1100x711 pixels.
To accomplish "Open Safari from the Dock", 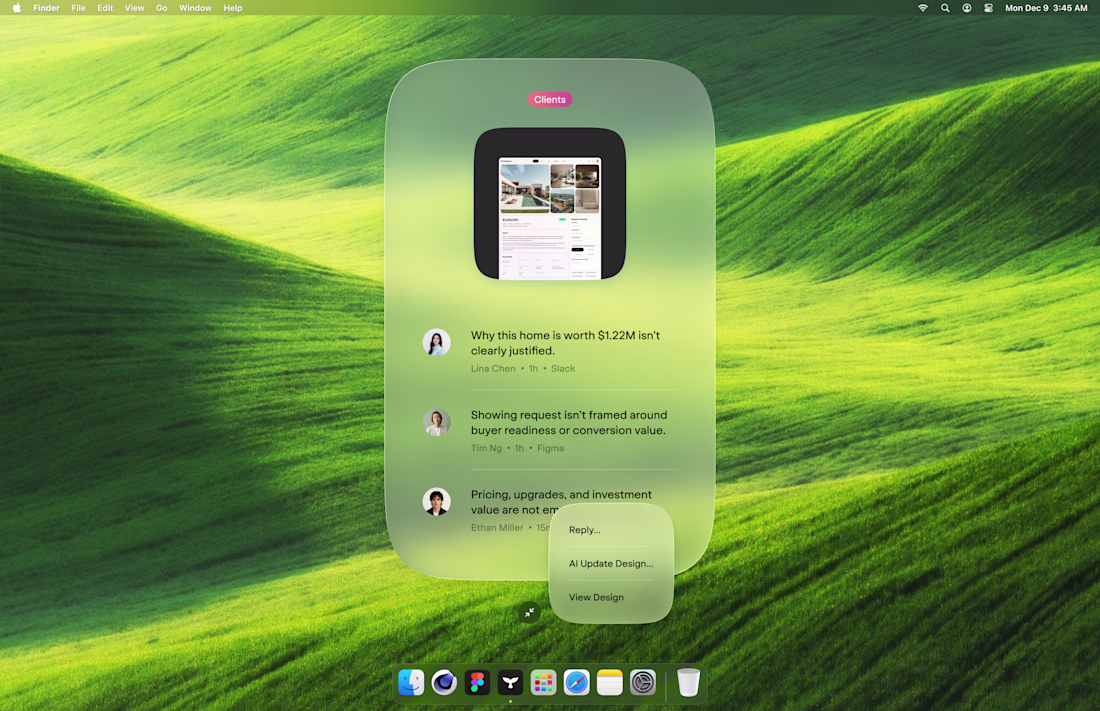I will point(577,682).
